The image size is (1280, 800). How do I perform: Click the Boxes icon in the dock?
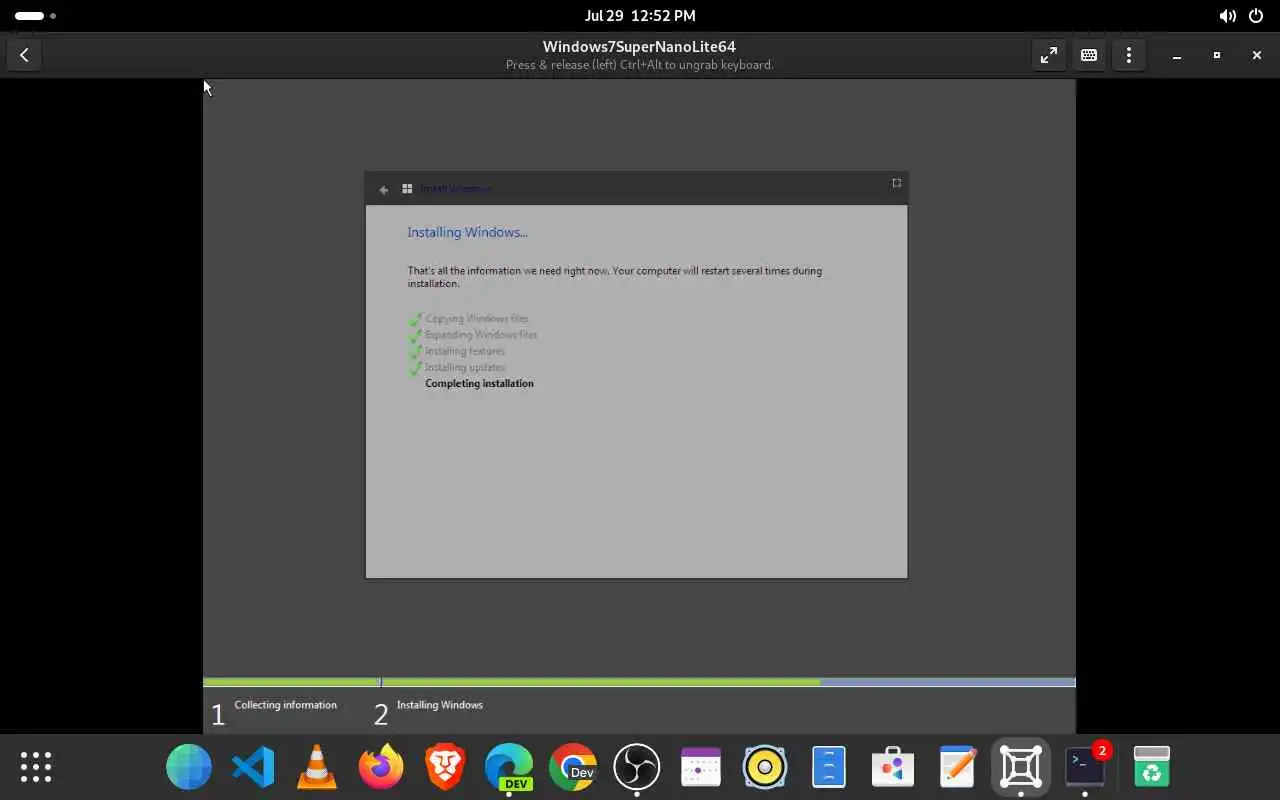(x=1021, y=767)
